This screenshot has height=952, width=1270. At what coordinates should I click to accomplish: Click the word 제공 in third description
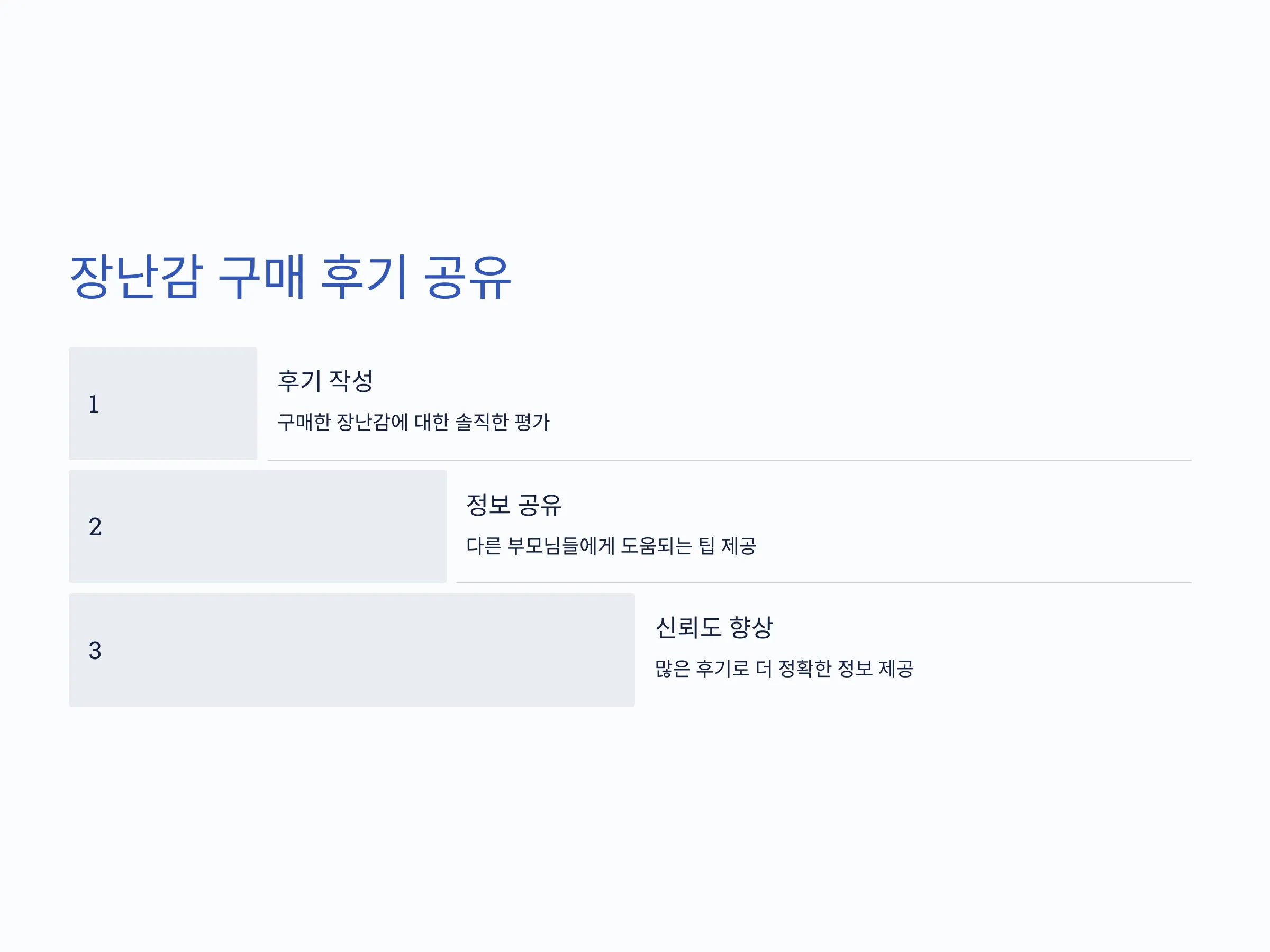[896, 669]
